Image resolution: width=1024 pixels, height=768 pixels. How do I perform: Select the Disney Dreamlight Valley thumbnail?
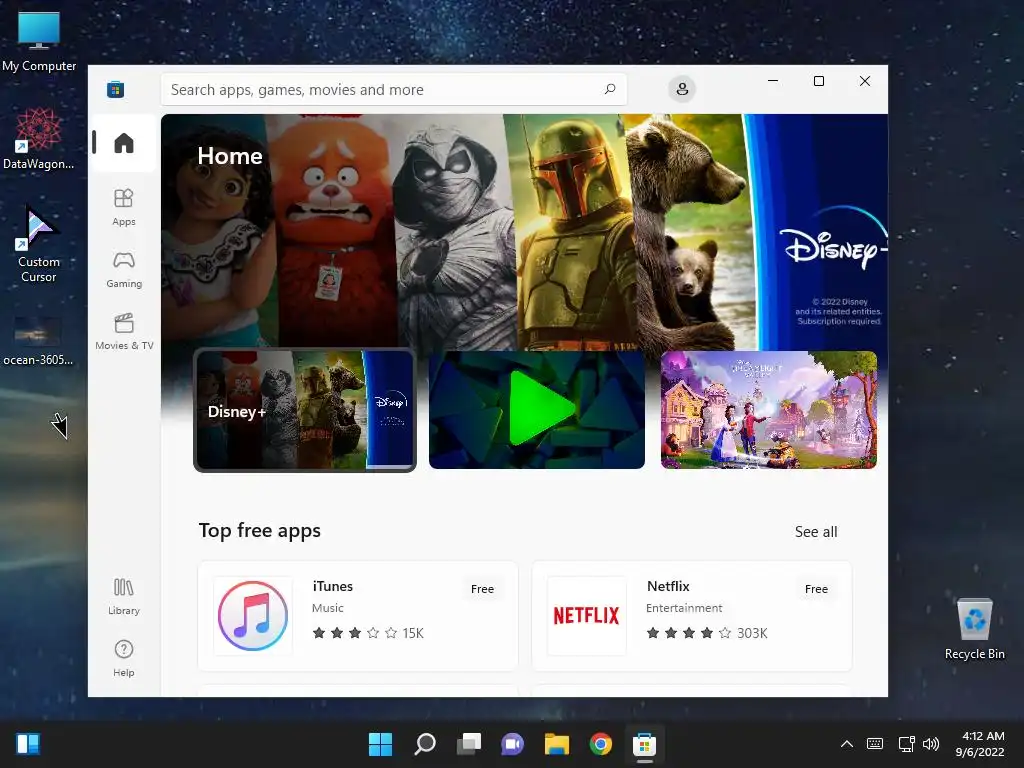(769, 410)
